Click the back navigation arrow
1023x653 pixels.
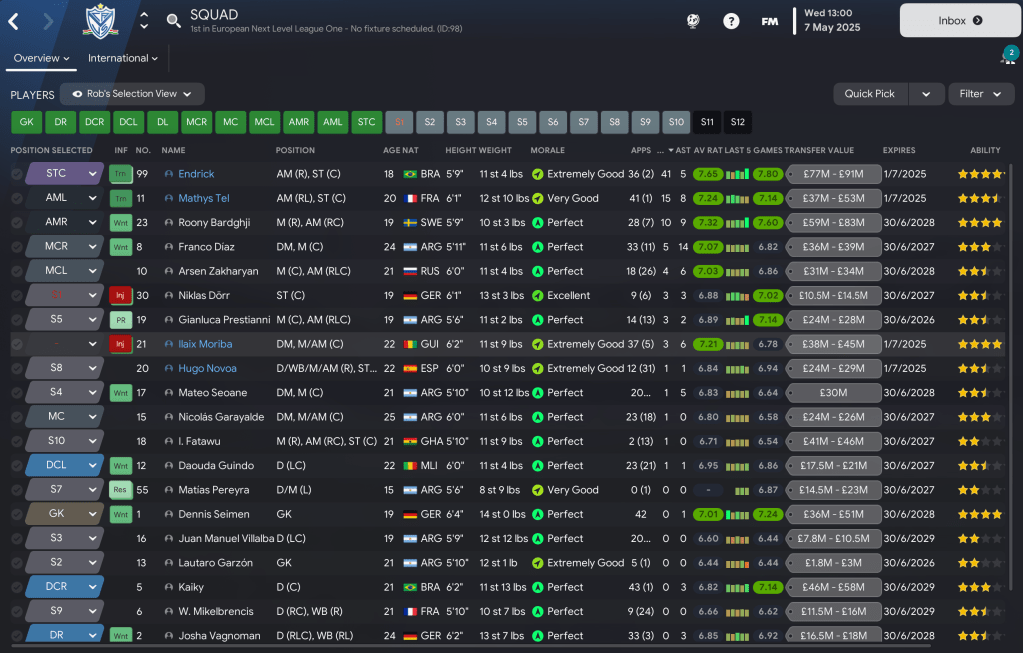(x=14, y=21)
